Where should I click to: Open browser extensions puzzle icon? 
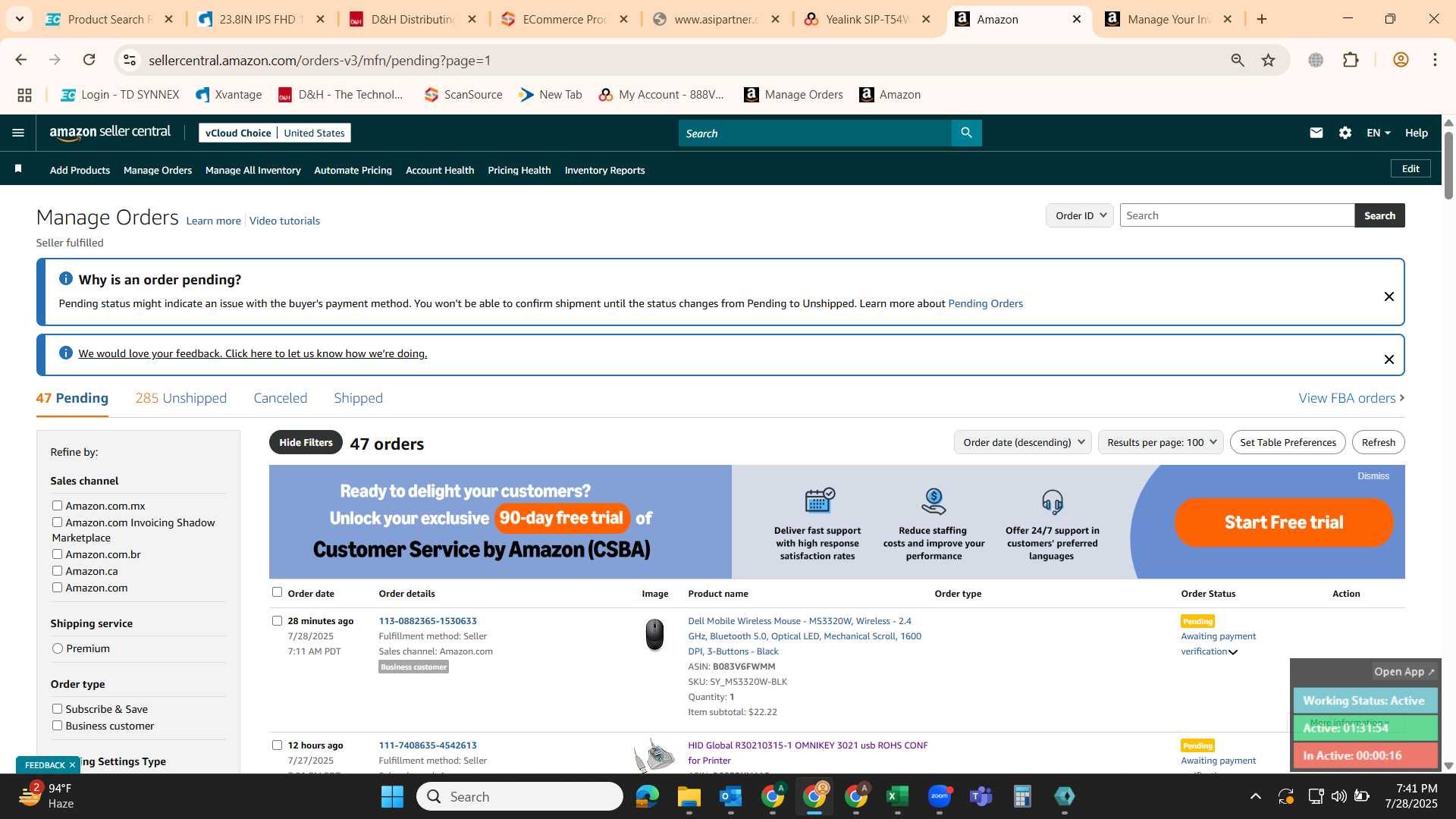coord(1351,60)
